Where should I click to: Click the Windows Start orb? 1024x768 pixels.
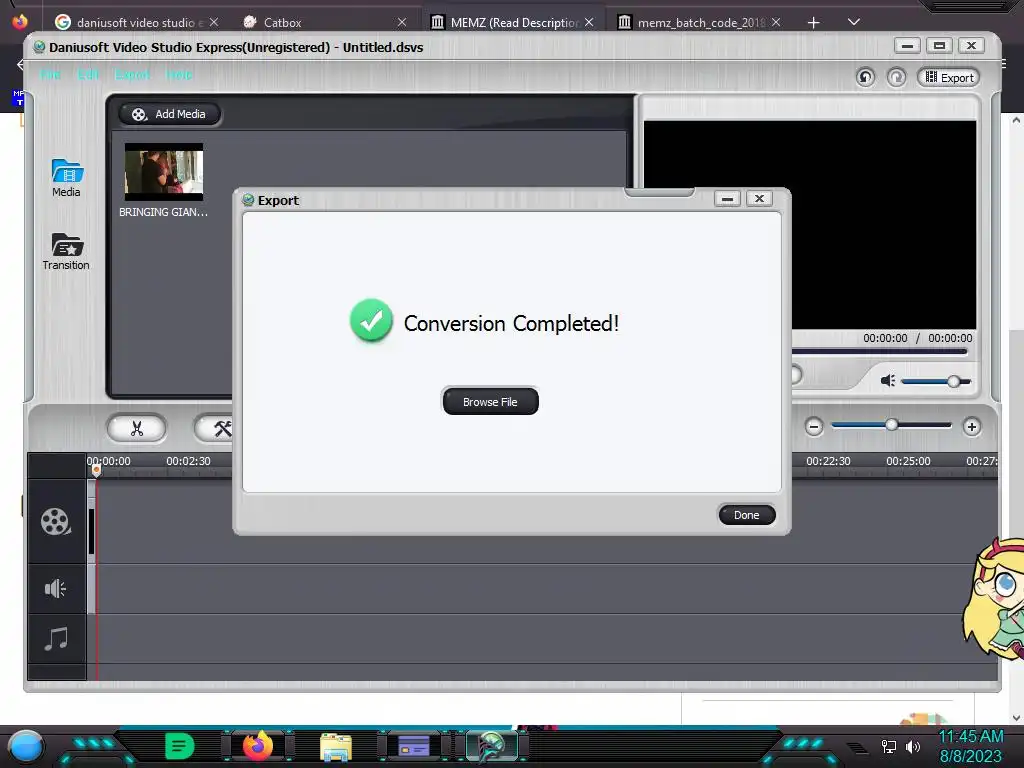tap(26, 746)
